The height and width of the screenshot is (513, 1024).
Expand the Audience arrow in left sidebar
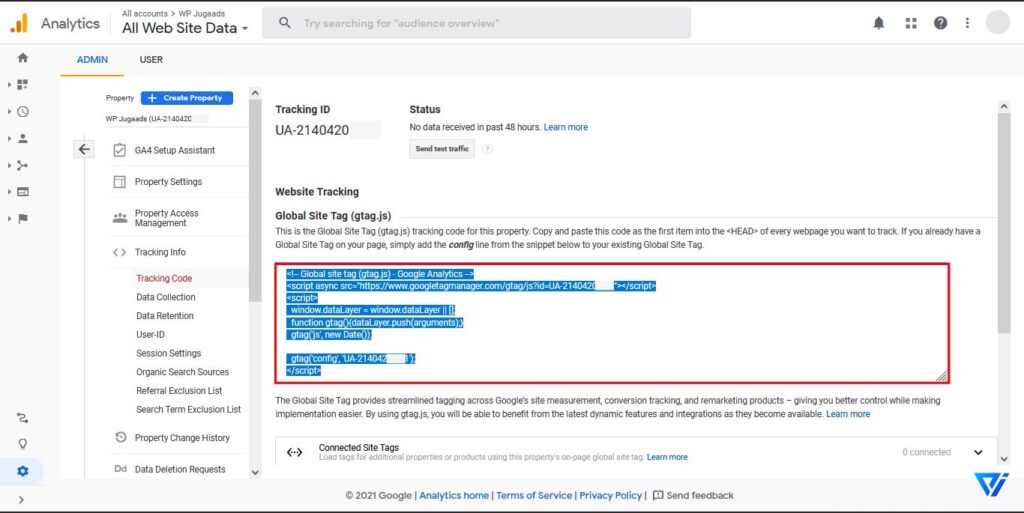[x=9, y=138]
